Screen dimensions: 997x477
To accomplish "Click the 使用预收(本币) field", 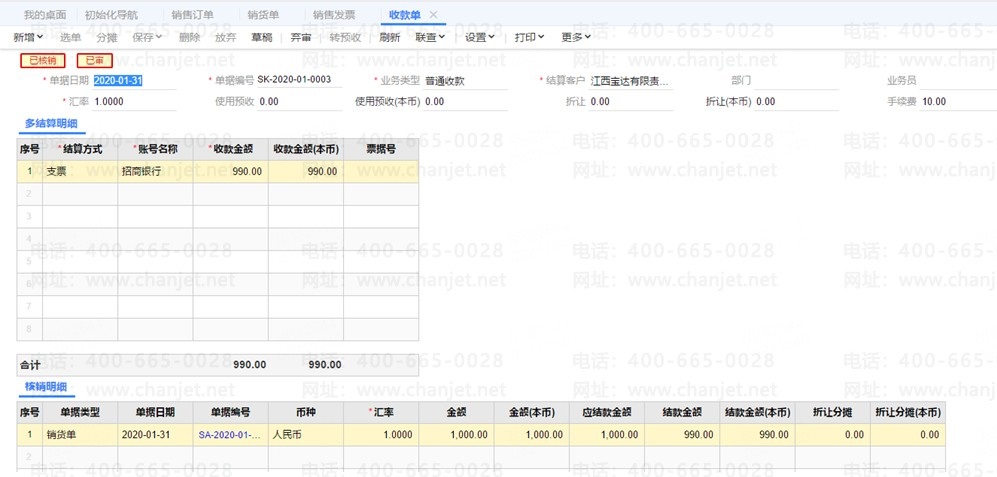I will [465, 101].
